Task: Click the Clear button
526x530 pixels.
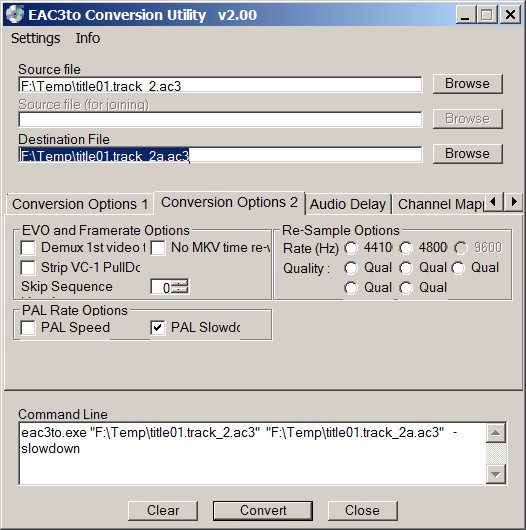Action: pyautogui.click(x=163, y=510)
